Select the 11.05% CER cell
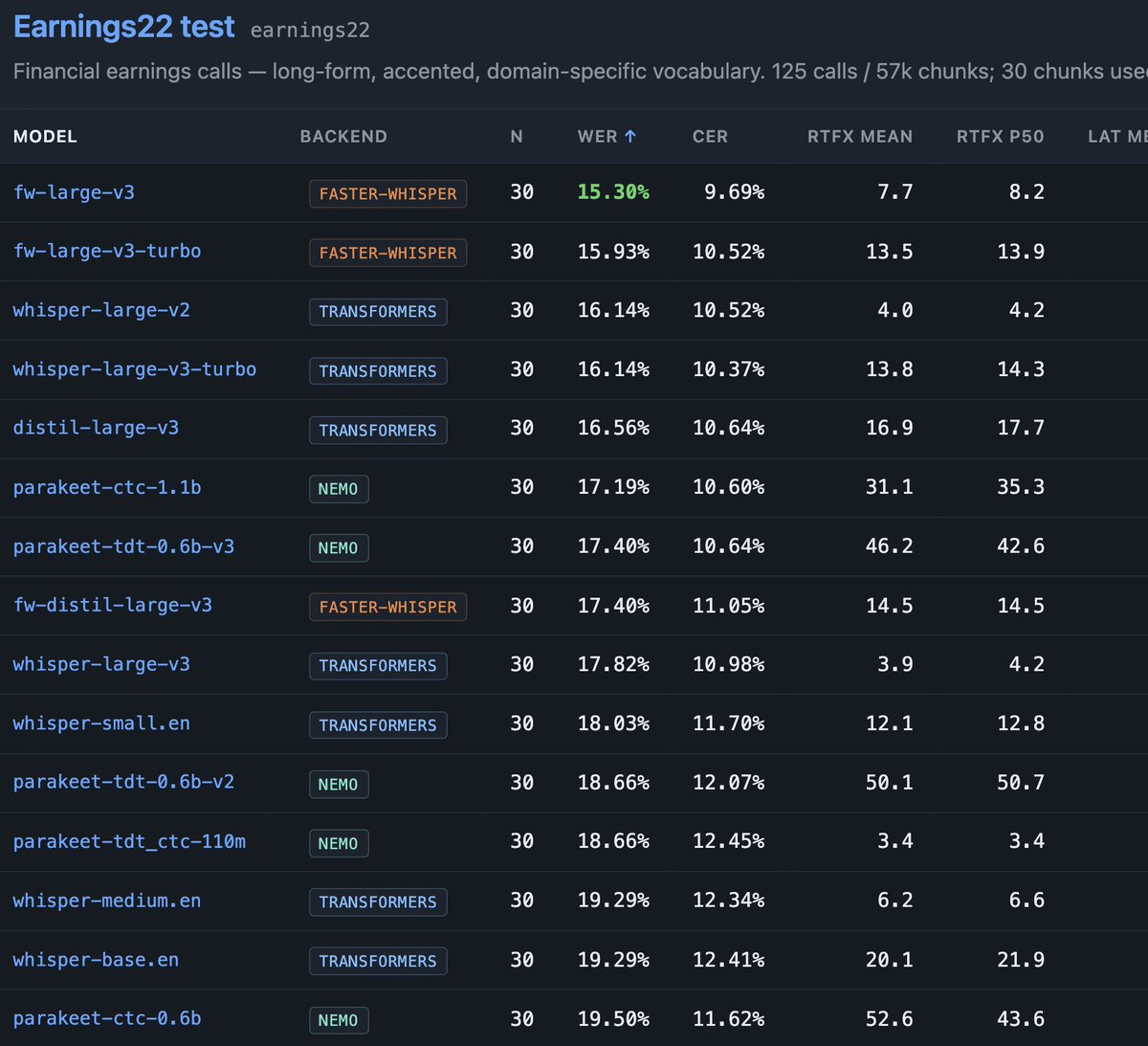The image size is (1148, 1046). [729, 606]
